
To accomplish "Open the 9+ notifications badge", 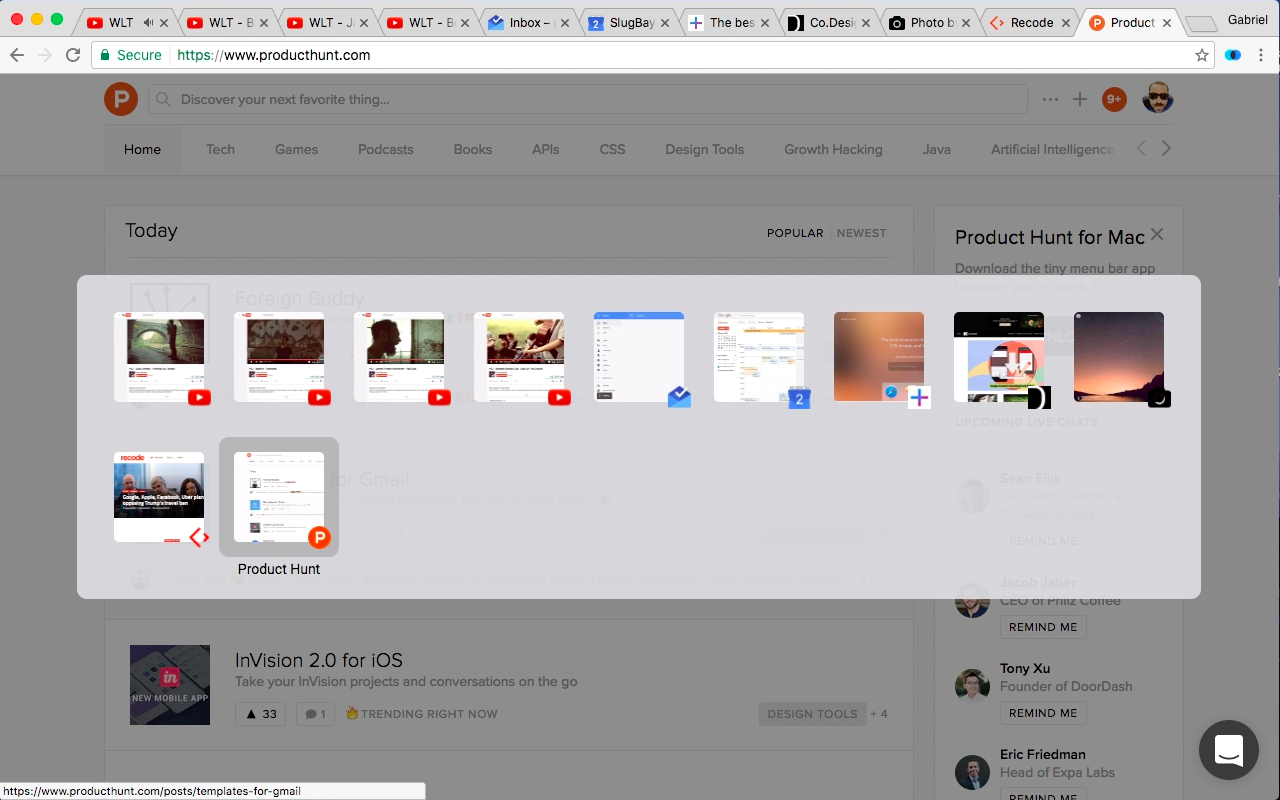I will (1114, 99).
